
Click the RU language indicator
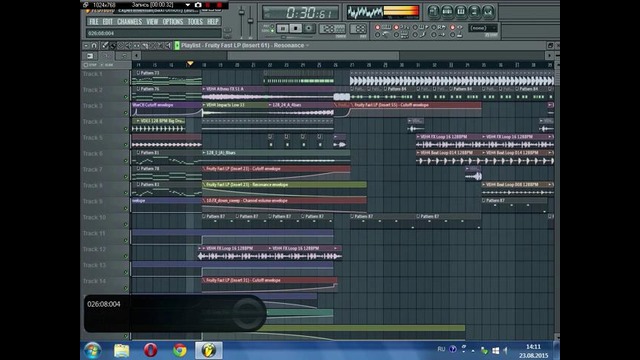(x=441, y=349)
